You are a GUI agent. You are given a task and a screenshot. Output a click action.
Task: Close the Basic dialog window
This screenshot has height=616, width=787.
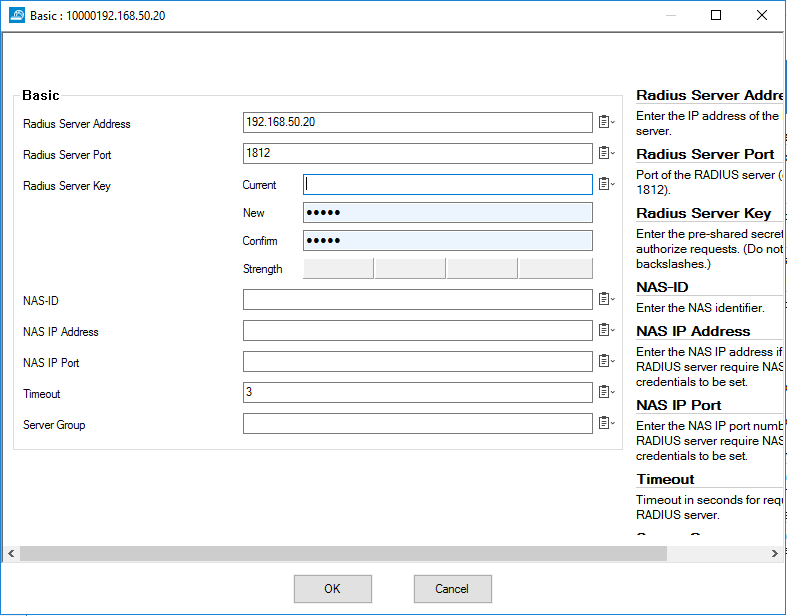762,15
